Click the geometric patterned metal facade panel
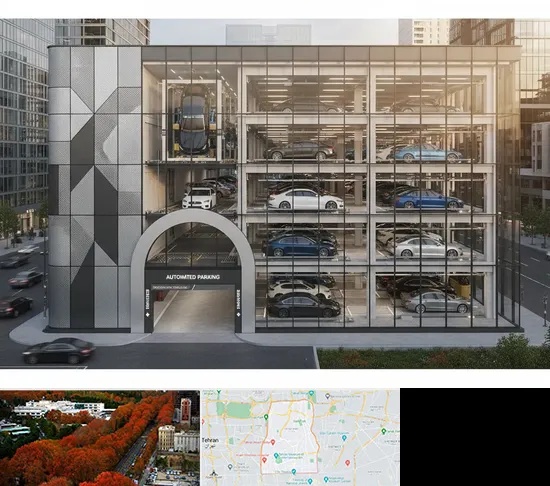Viewport: 550px width, 486px height. [94, 188]
